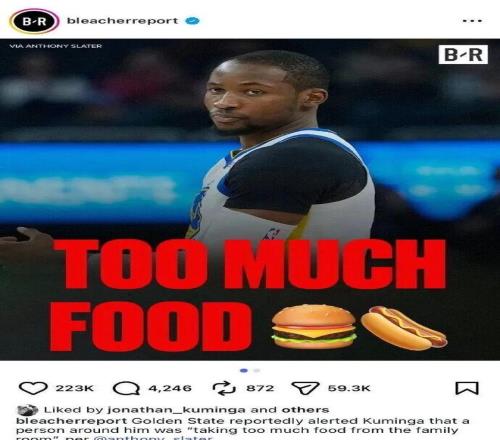Viewport: 500px width, 440px height.
Task: Share post with paper plane icon
Action: [x=305, y=388]
